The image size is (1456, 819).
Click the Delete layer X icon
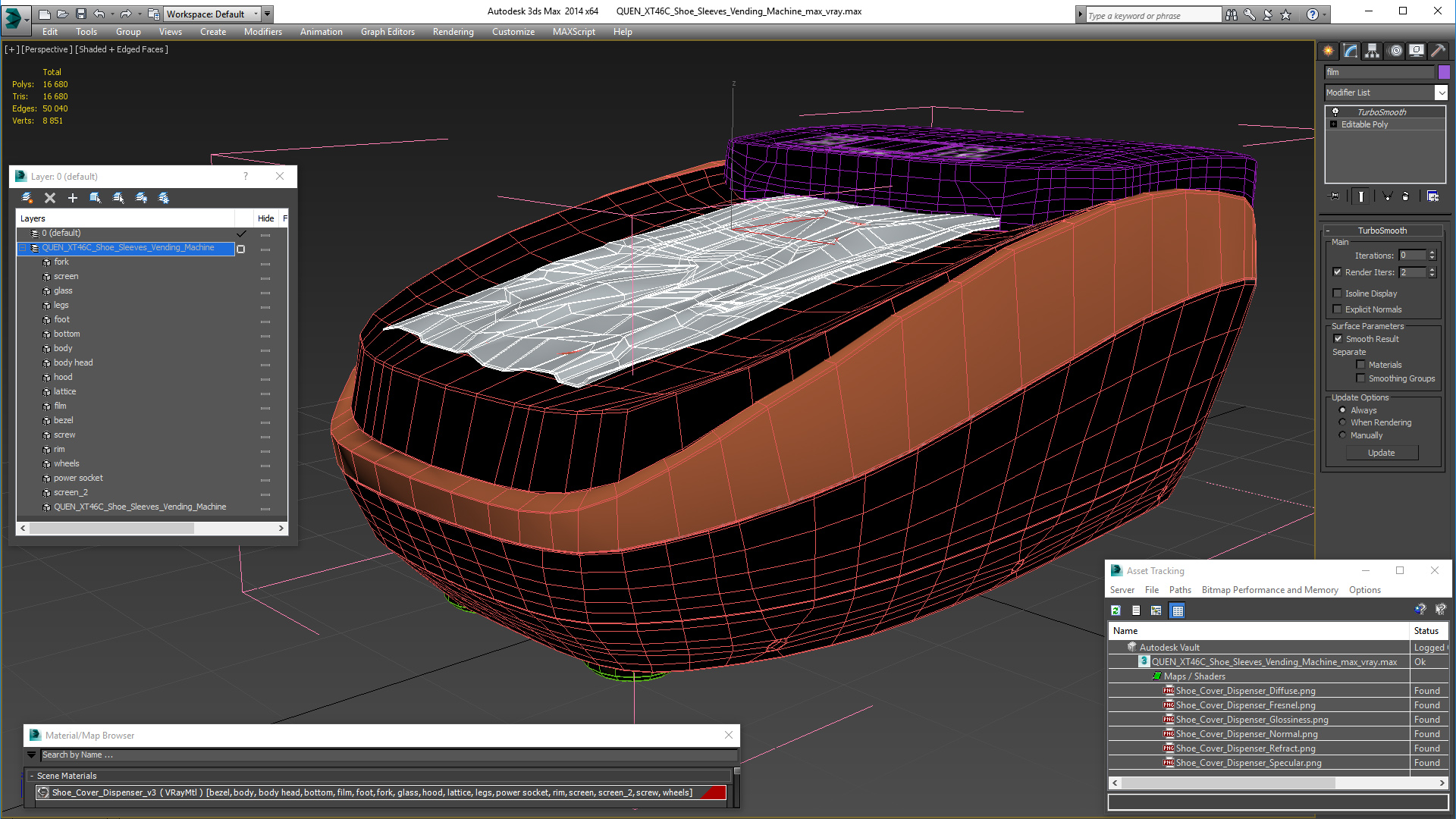(x=50, y=198)
